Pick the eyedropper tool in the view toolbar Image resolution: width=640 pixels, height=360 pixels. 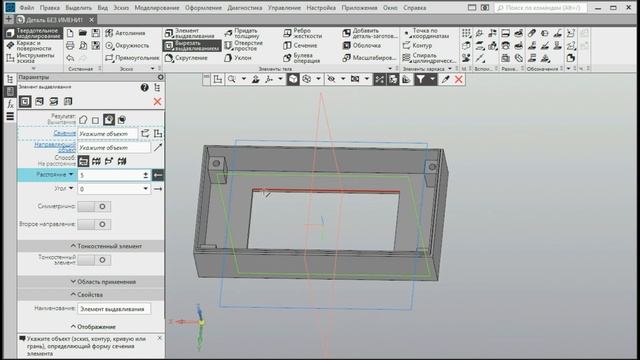[445, 79]
